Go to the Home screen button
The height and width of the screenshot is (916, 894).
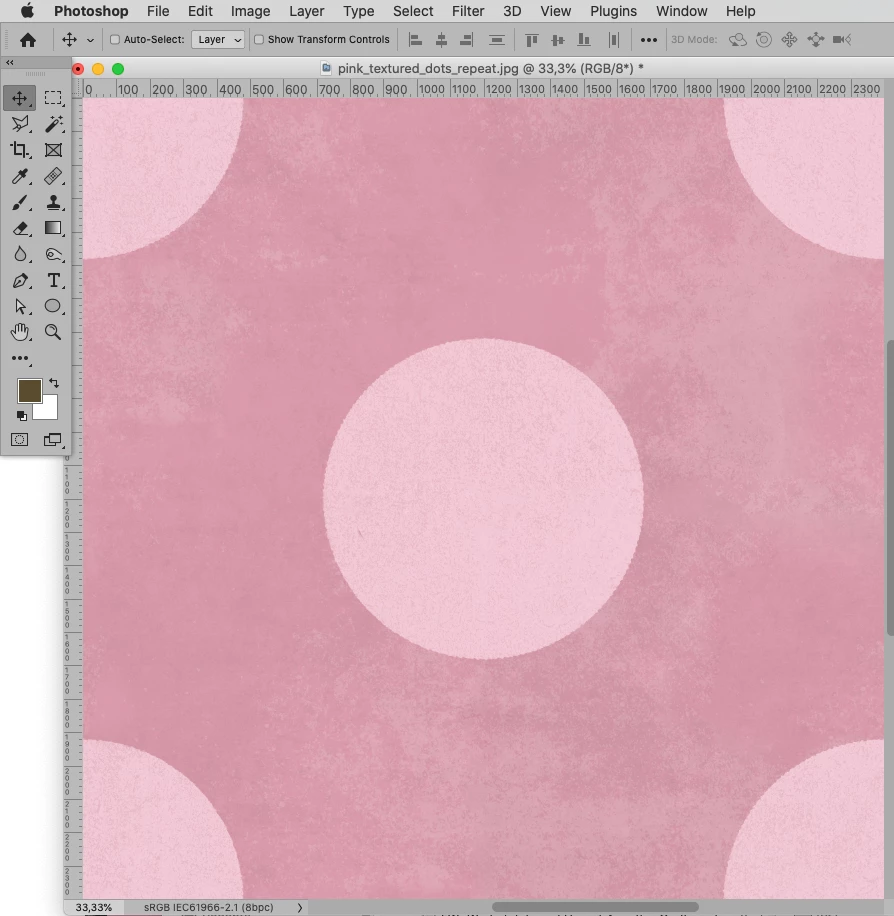point(27,40)
